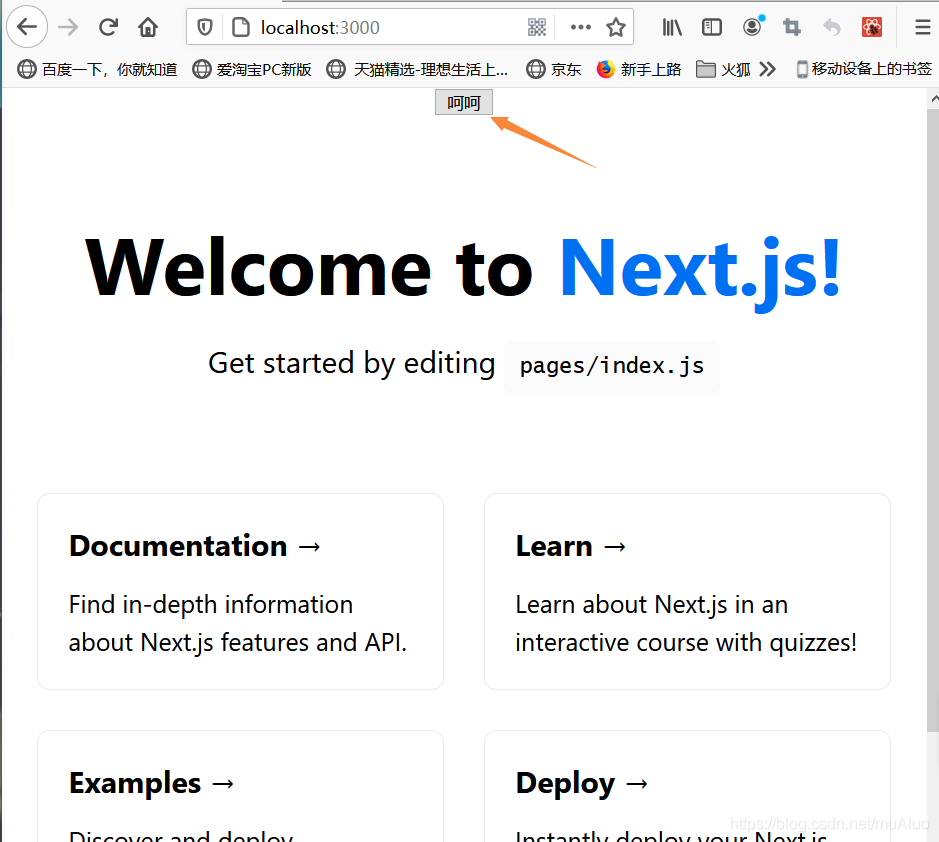Select the screenshot crop tool icon
Screen dimensions: 939x842
coord(791,27)
